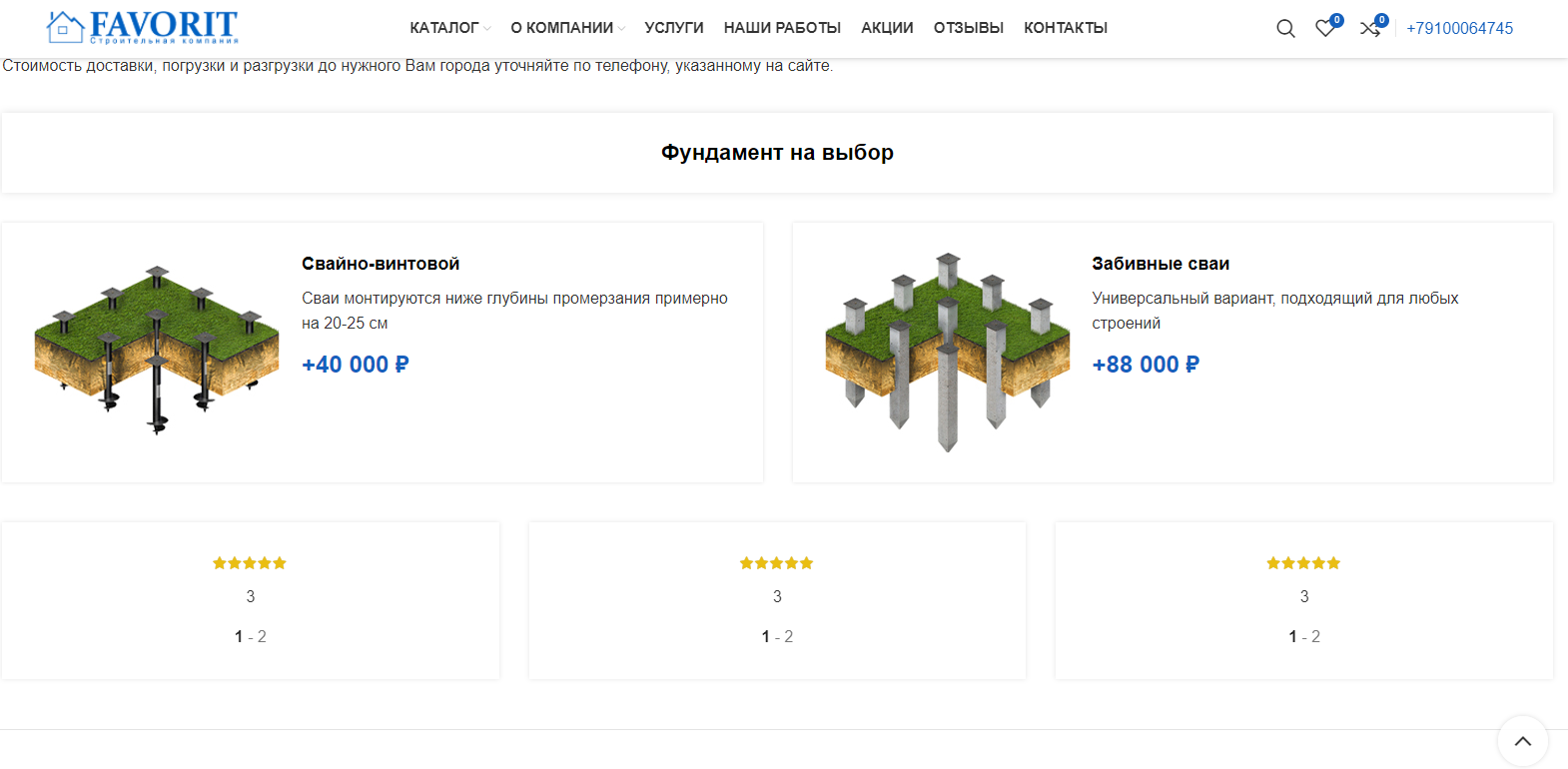
Task: Open the wishlist heart icon
Action: pyautogui.click(x=1326, y=28)
